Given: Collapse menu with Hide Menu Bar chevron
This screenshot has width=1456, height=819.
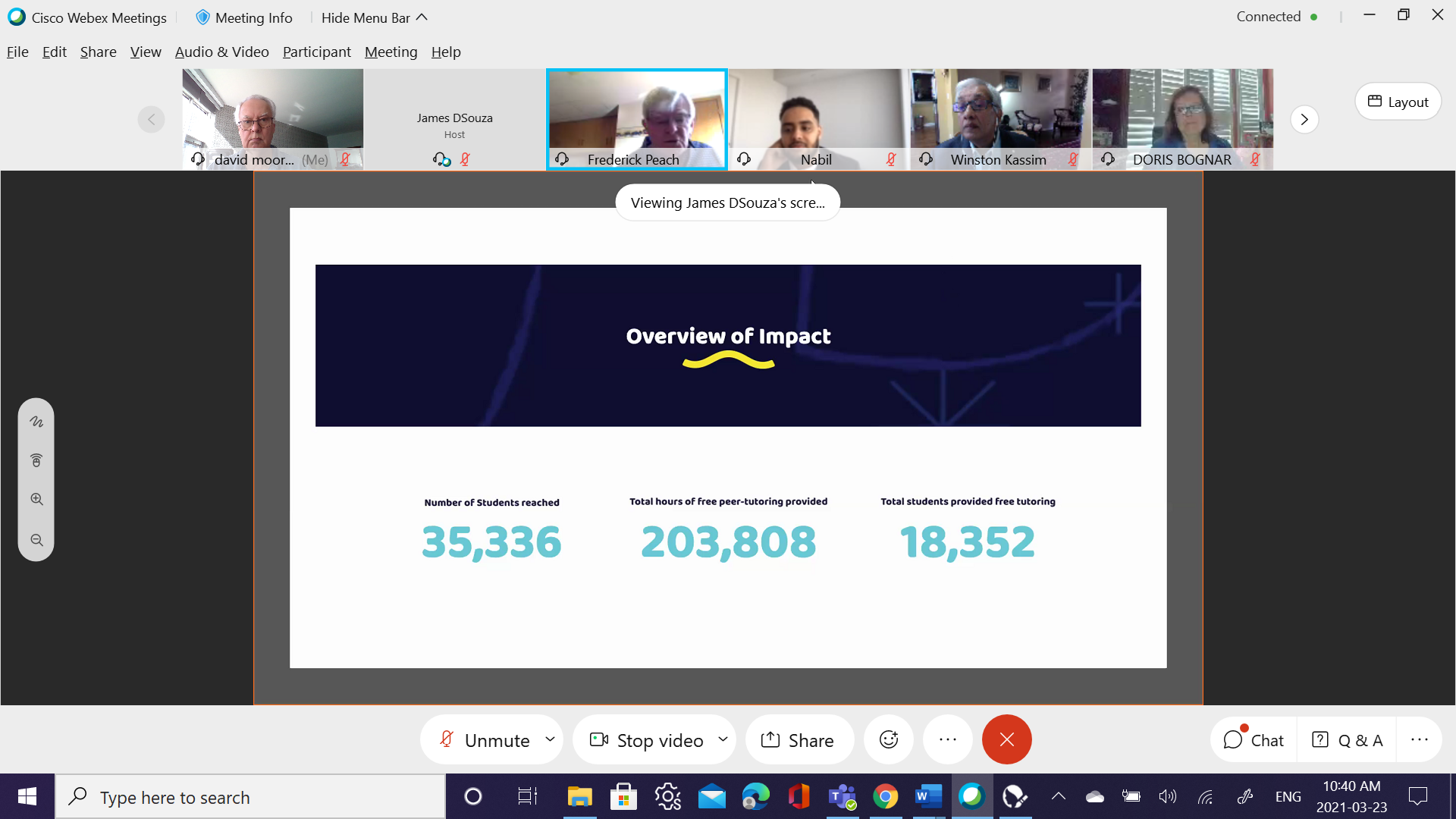Looking at the screenshot, I should pos(422,17).
